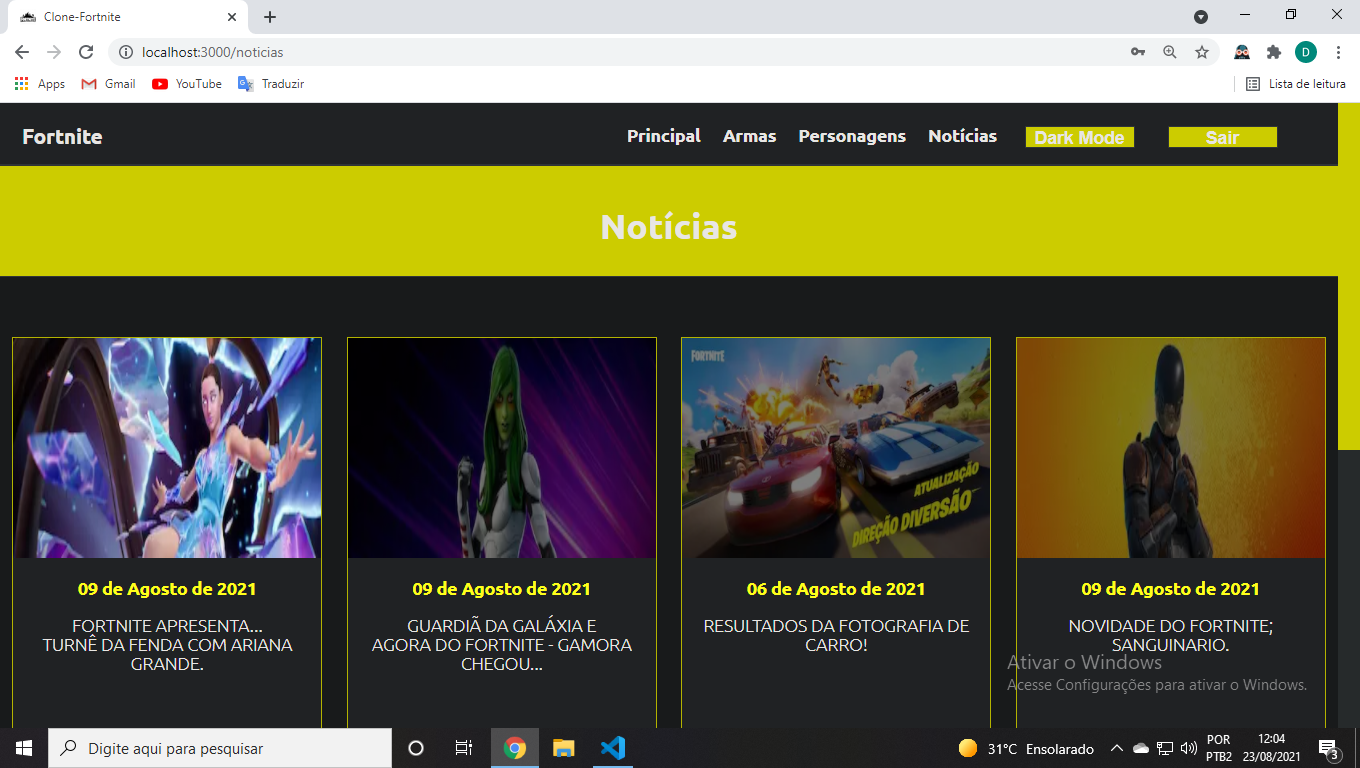
Task: Click headline 'GUARDIÃ DA GALÁXIA E AGORA DO FORTNITE'
Action: tap(502, 645)
